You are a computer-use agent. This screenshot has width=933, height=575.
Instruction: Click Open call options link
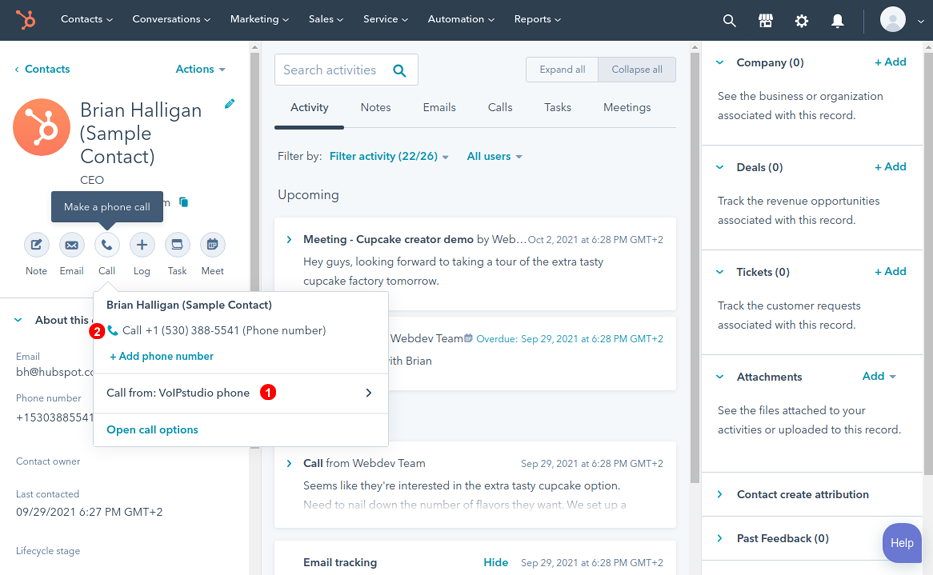point(152,430)
